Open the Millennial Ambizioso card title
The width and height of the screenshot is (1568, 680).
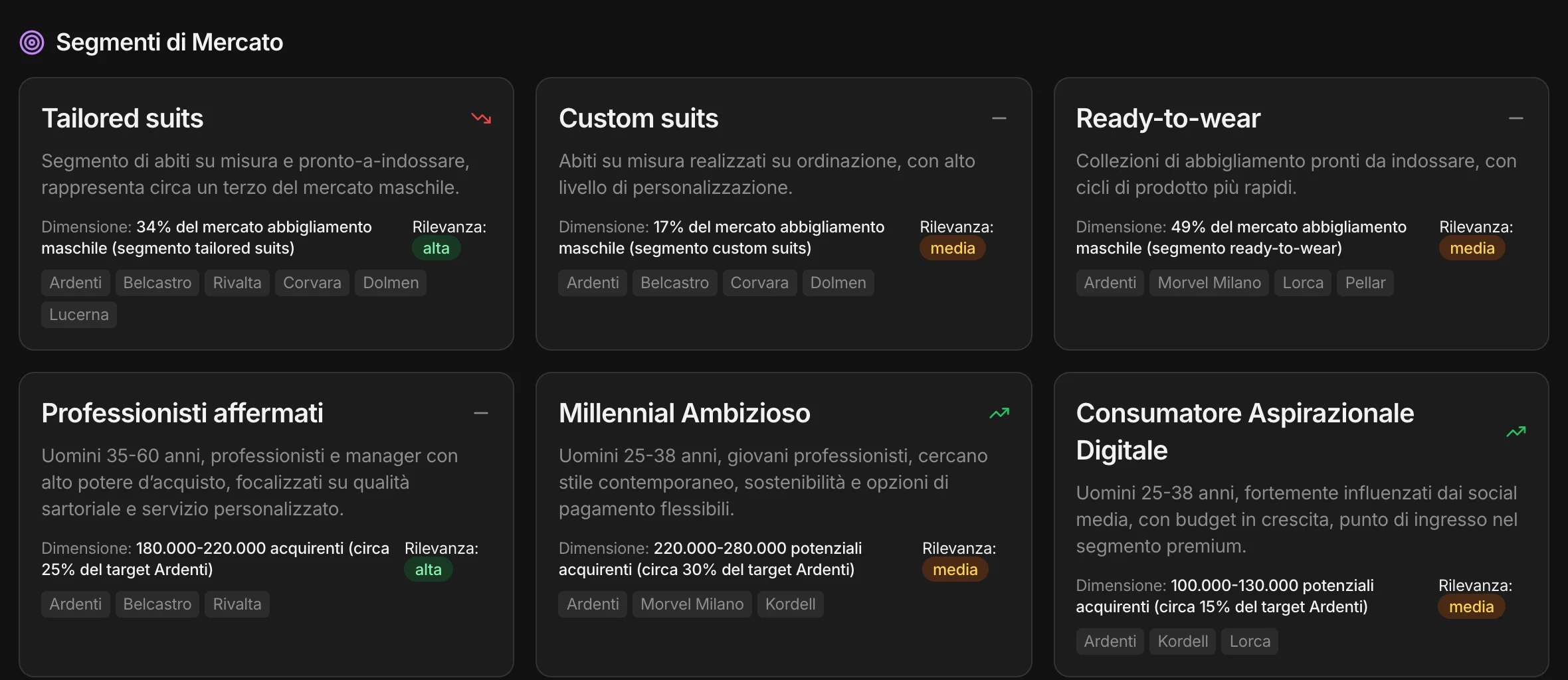click(x=684, y=413)
